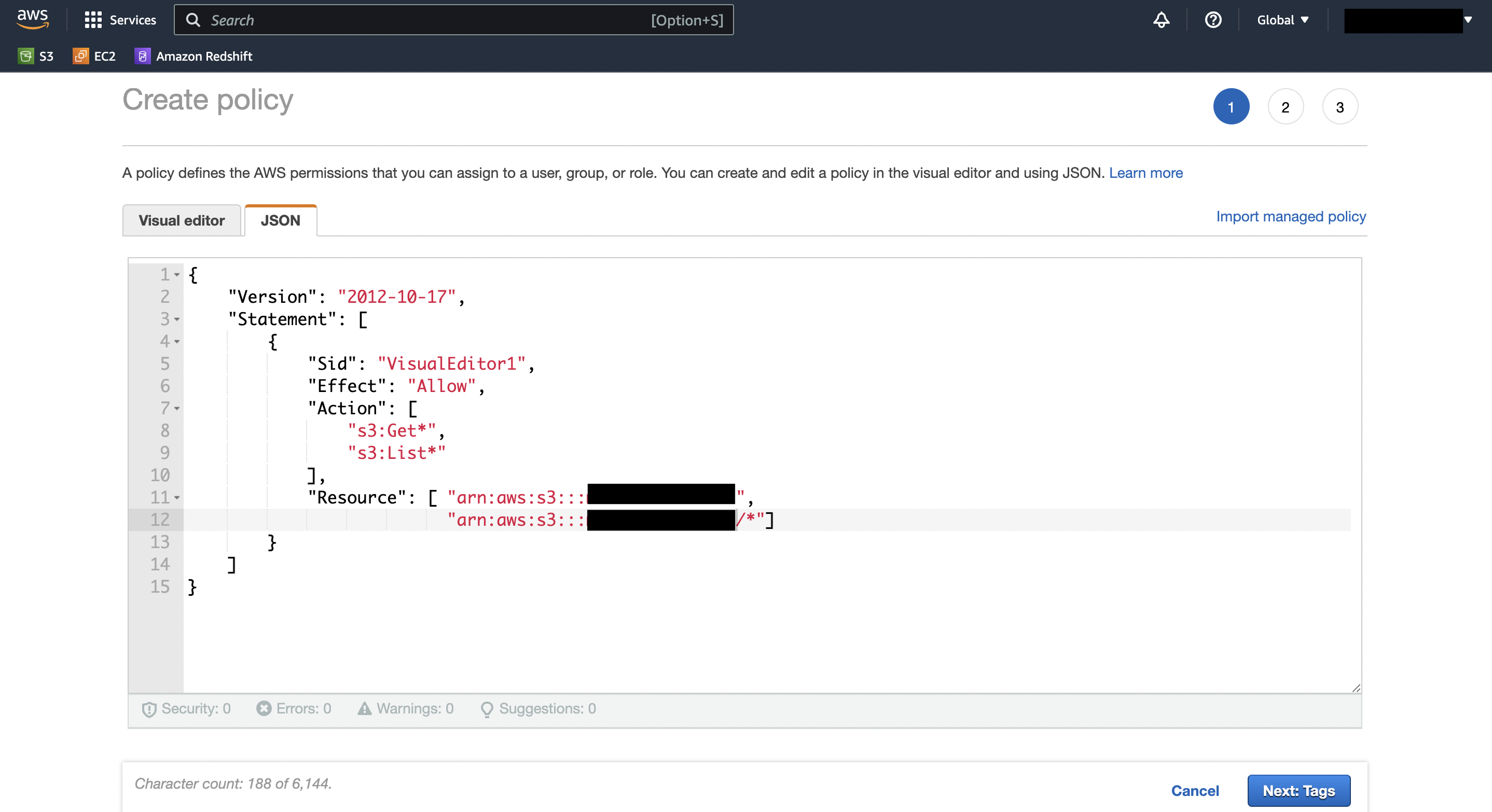Screen dimensions: 1492x812
Task: Open Import managed policy
Action: coord(1290,216)
